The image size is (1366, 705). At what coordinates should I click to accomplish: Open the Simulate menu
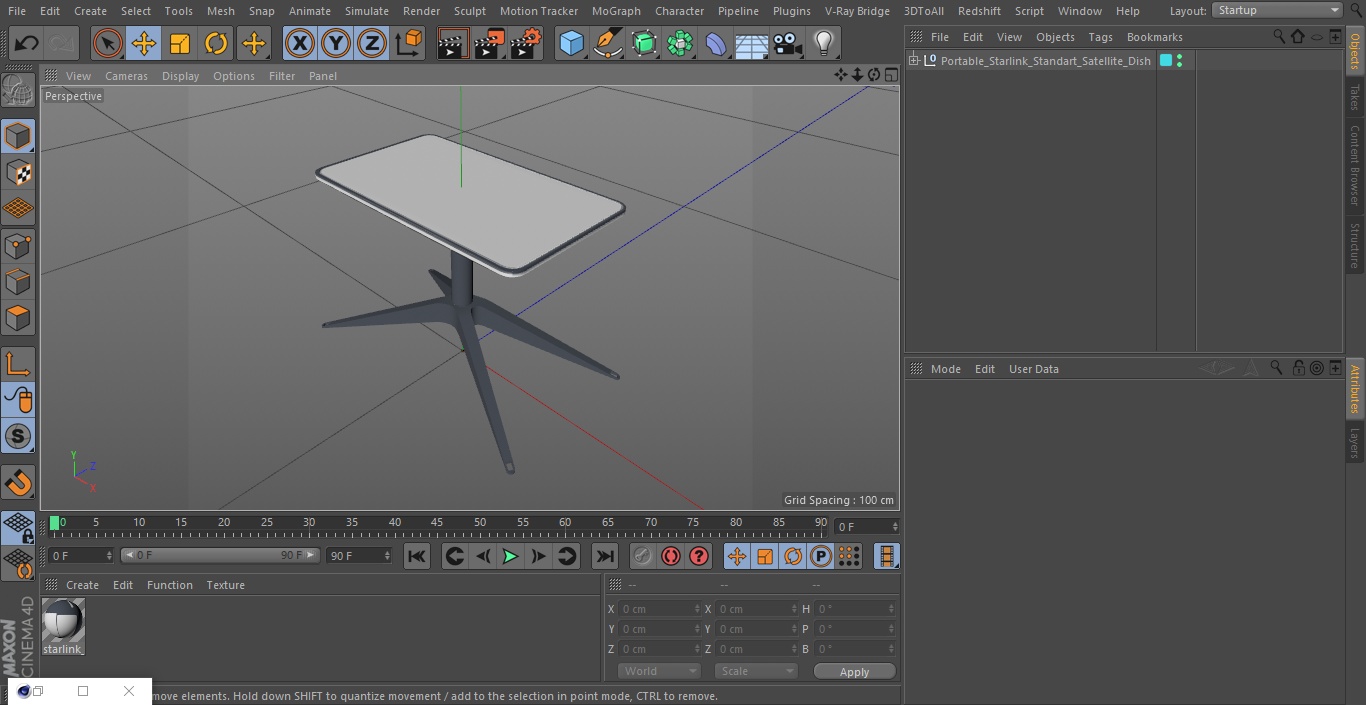click(366, 11)
